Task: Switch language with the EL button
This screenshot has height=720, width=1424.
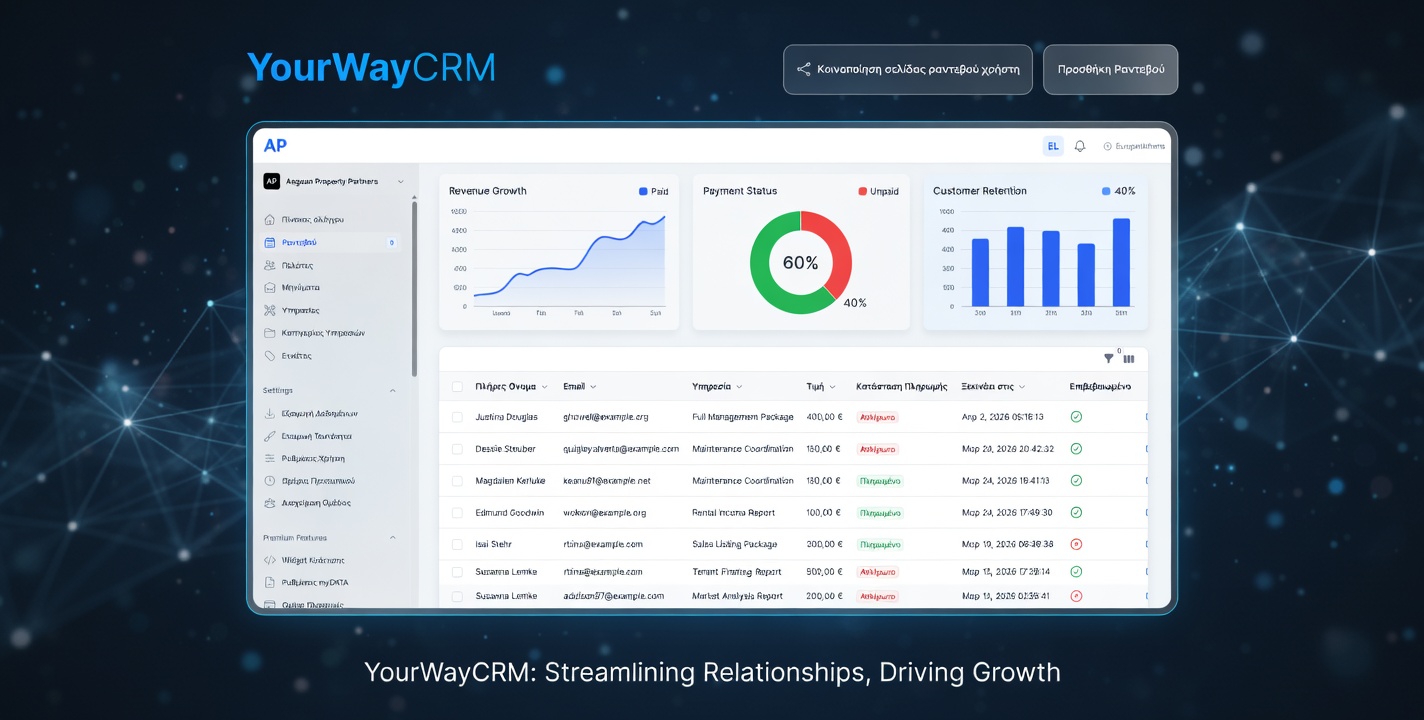Action: coord(1053,146)
